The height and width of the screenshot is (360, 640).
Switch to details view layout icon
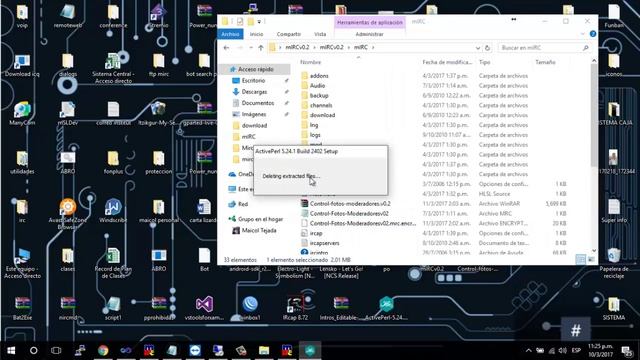click(580, 260)
